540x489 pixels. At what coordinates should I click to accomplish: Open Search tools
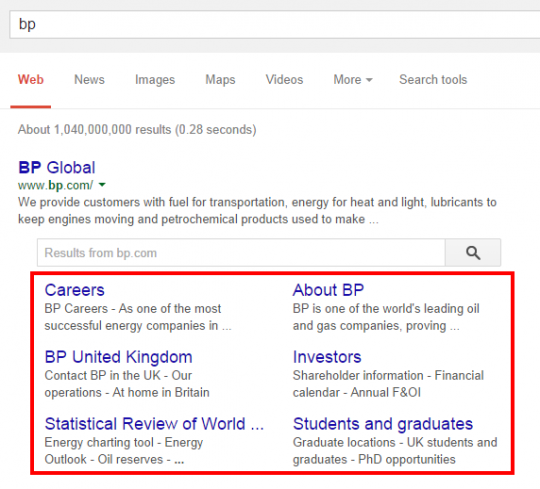tap(433, 80)
